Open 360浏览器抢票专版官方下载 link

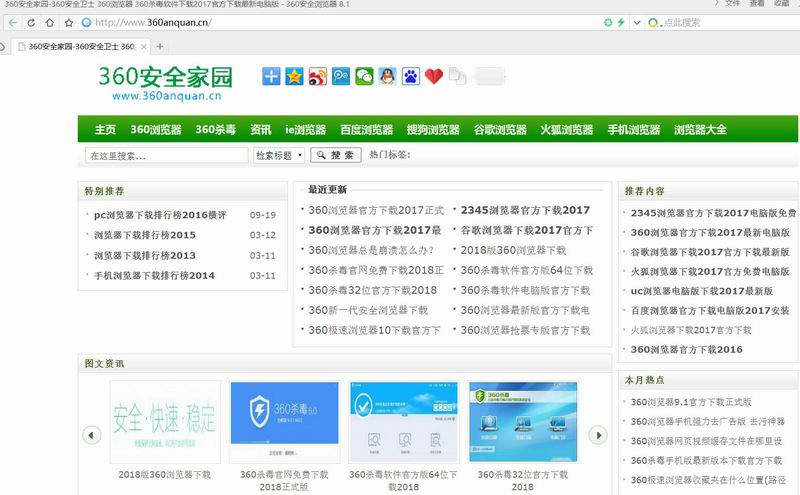pos(525,331)
